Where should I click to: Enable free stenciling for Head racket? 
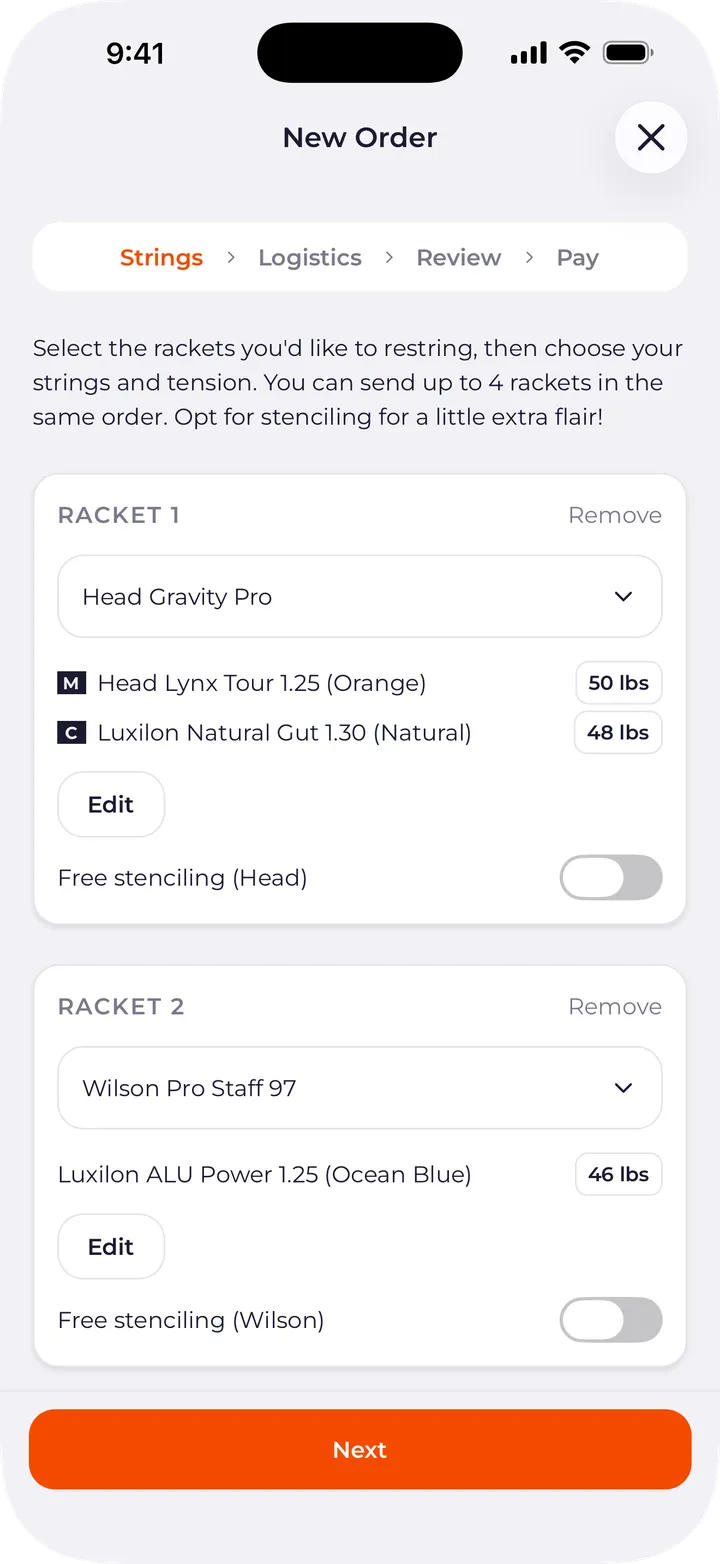(611, 878)
